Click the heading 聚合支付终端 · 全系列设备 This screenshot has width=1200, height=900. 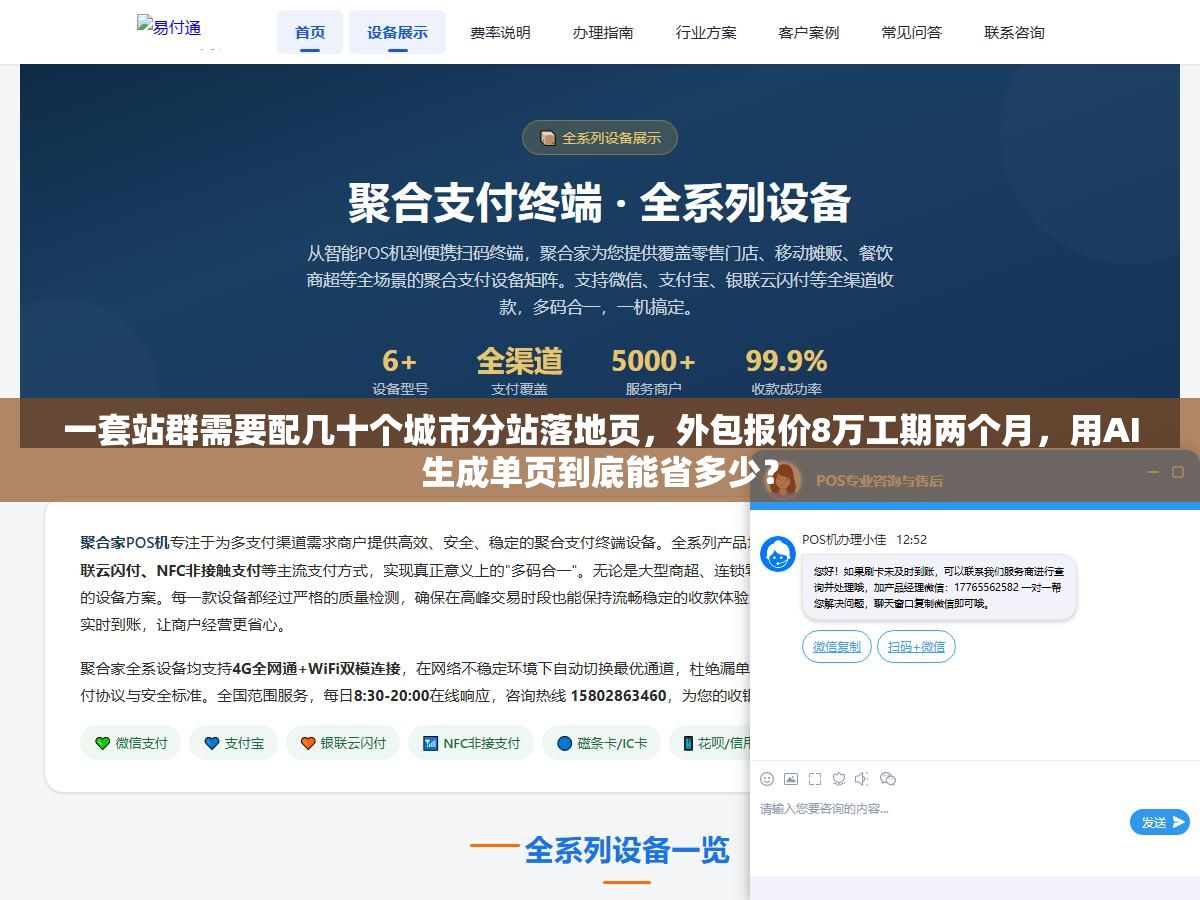[x=599, y=203]
